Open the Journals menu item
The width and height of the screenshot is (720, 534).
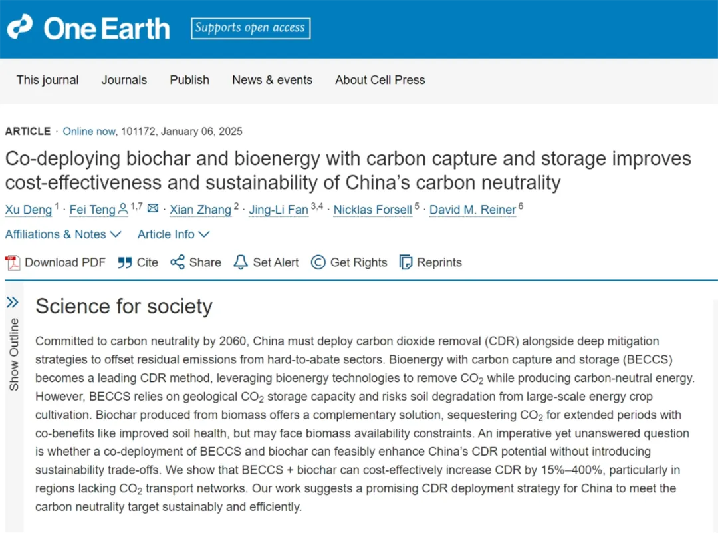124,80
